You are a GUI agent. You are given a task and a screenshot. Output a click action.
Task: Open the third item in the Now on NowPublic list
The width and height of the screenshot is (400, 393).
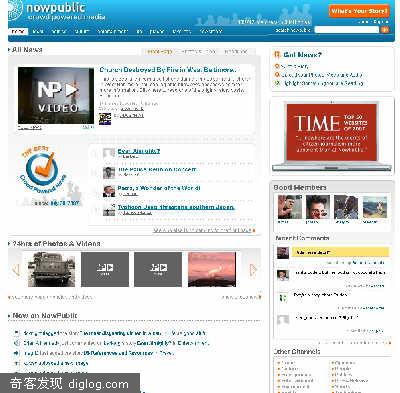click(x=99, y=353)
